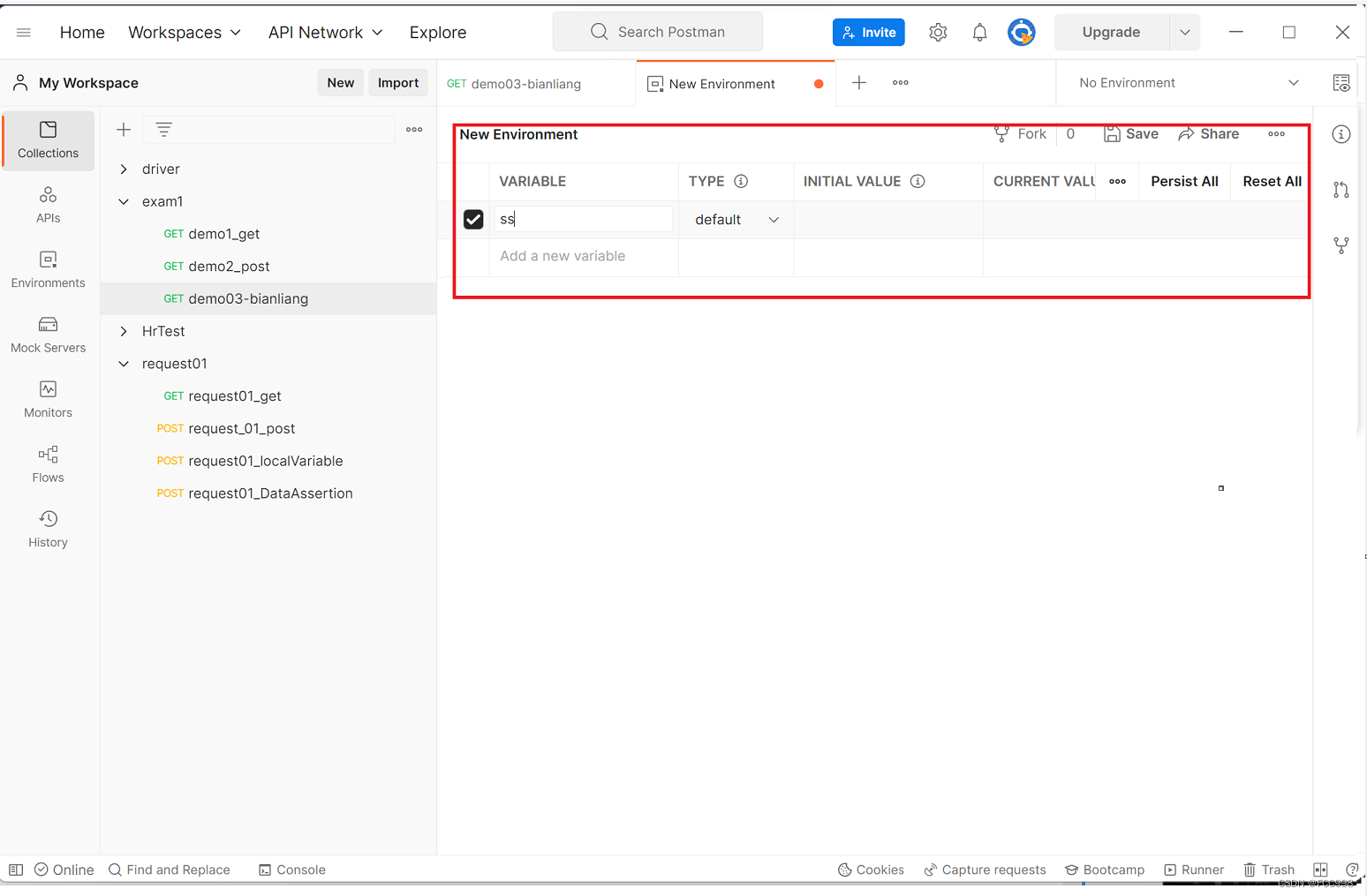
Task: Open the APIs sidebar panel
Action: click(x=48, y=205)
